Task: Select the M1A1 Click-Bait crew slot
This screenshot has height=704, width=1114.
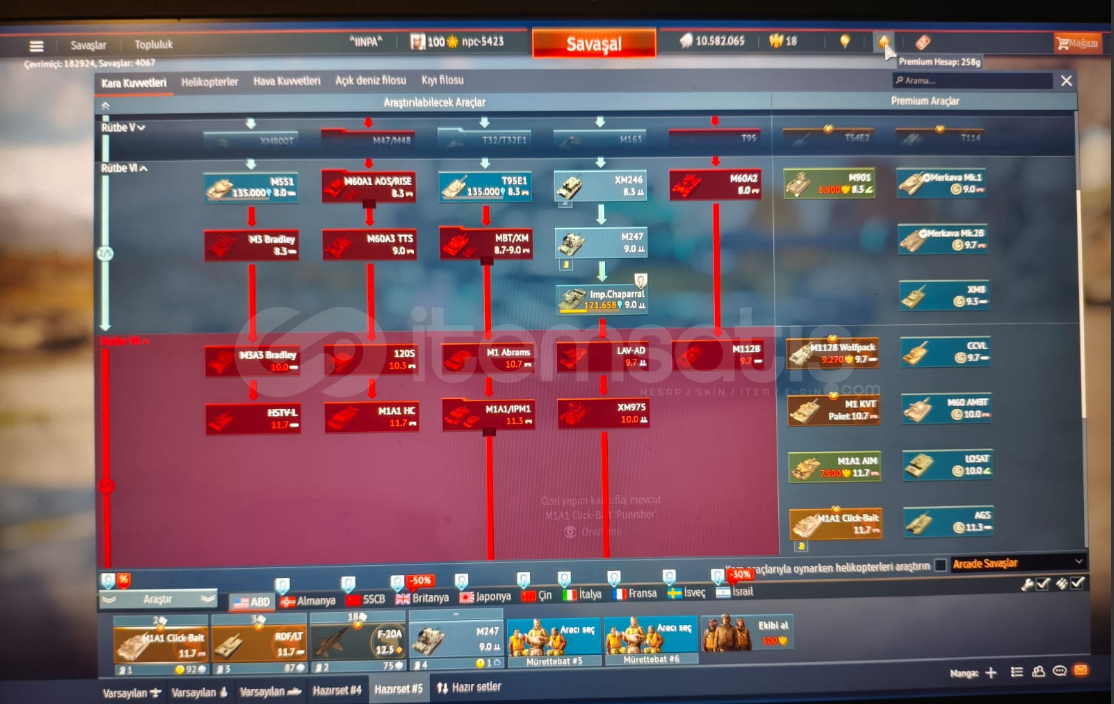Action: (161, 646)
